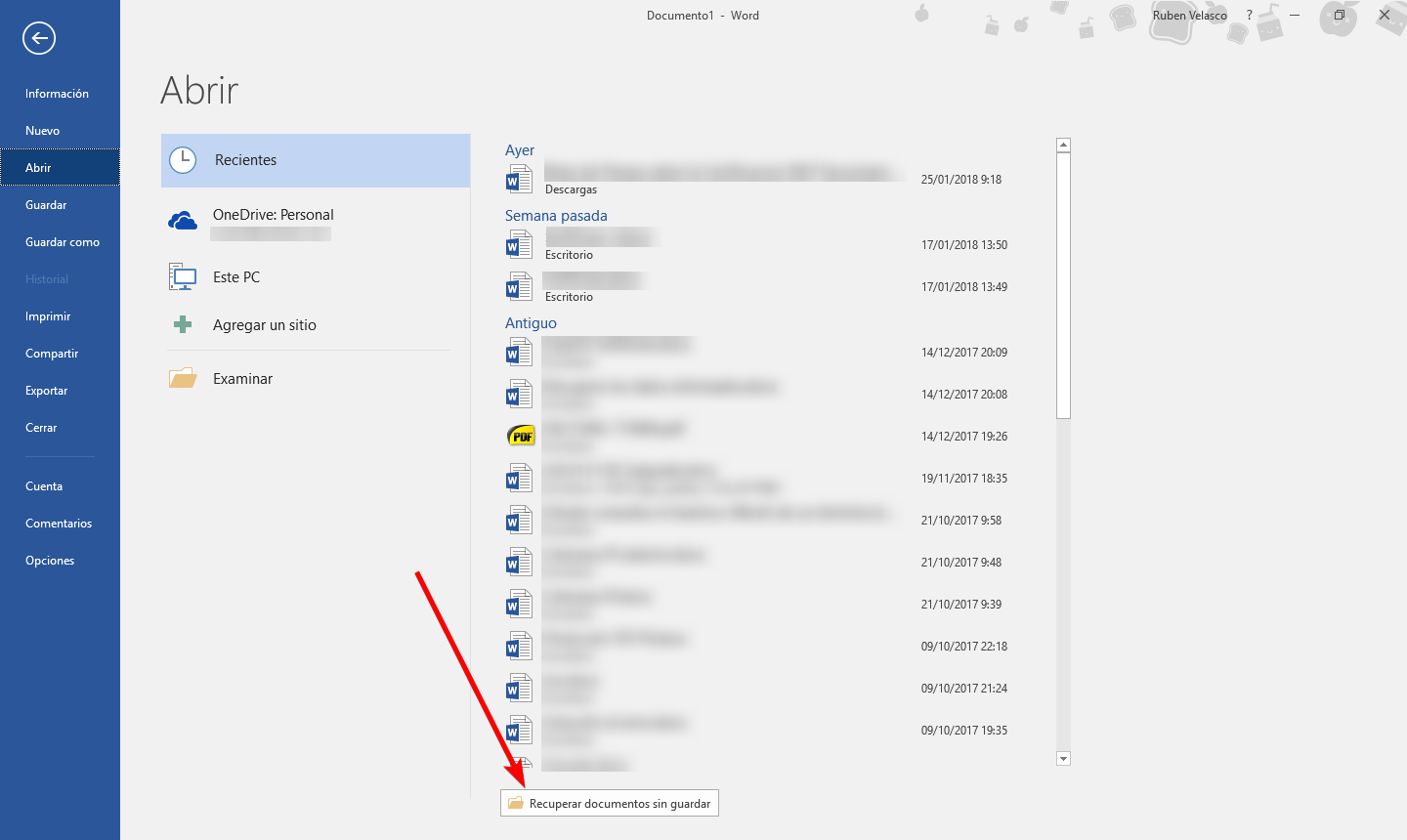Click the Examinar folder icon

point(183,378)
